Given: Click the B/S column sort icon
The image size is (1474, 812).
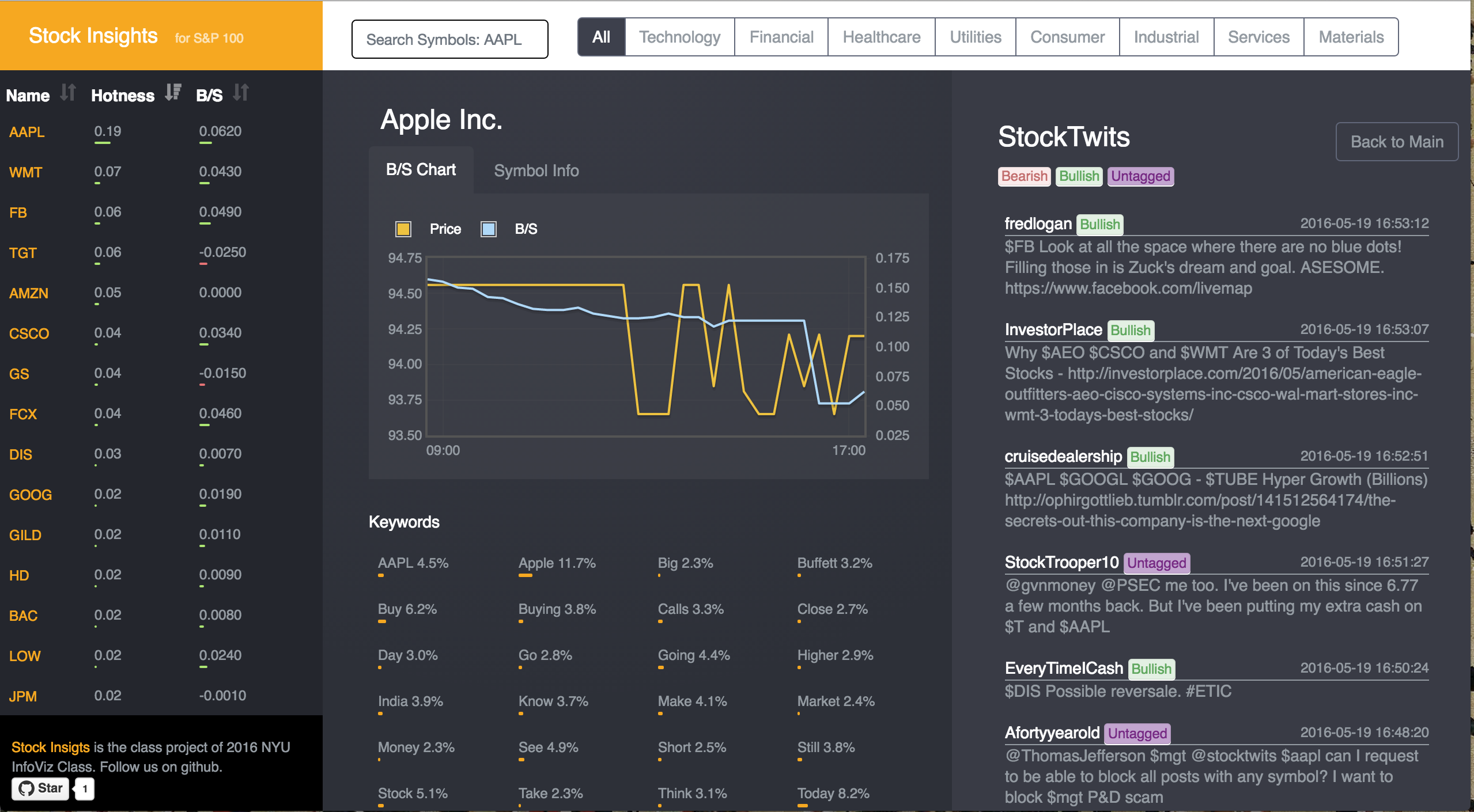Looking at the screenshot, I should pyautogui.click(x=241, y=93).
